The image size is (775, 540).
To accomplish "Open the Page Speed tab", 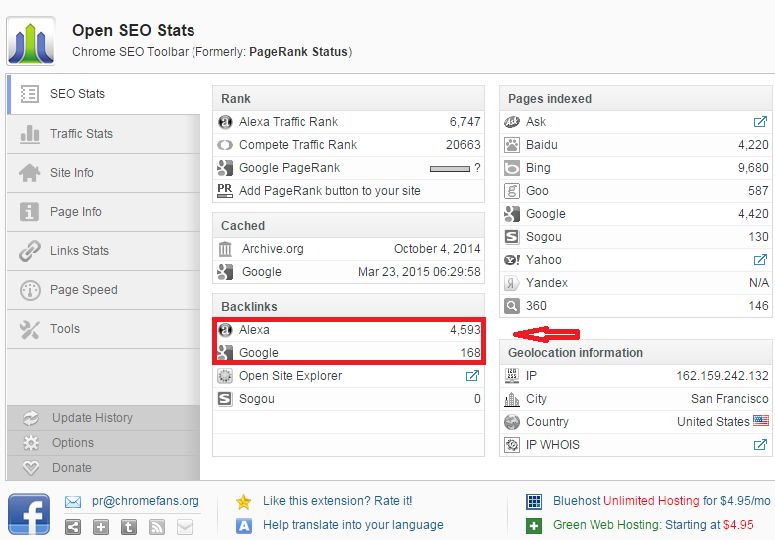I will [x=104, y=290].
